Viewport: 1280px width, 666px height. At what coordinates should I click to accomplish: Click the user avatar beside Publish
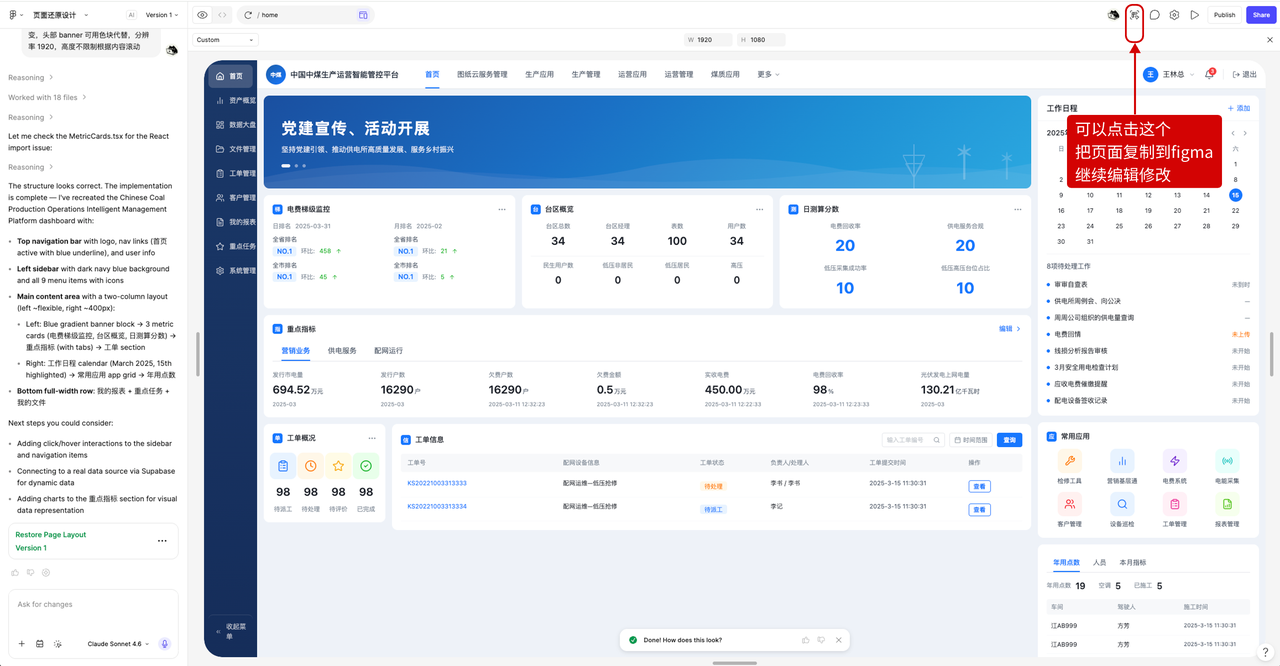1113,15
